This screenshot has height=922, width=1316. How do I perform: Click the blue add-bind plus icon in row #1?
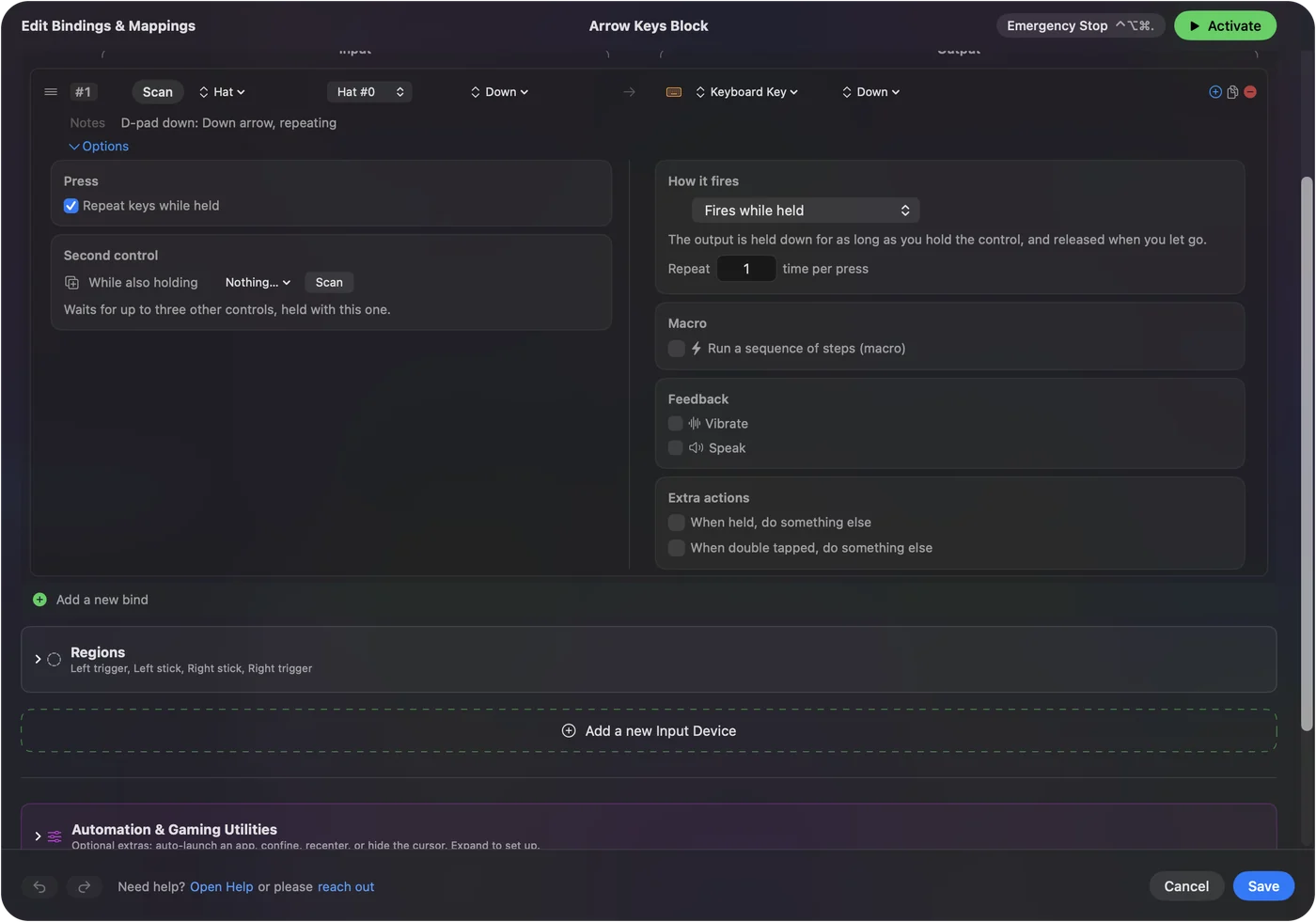[1215, 92]
